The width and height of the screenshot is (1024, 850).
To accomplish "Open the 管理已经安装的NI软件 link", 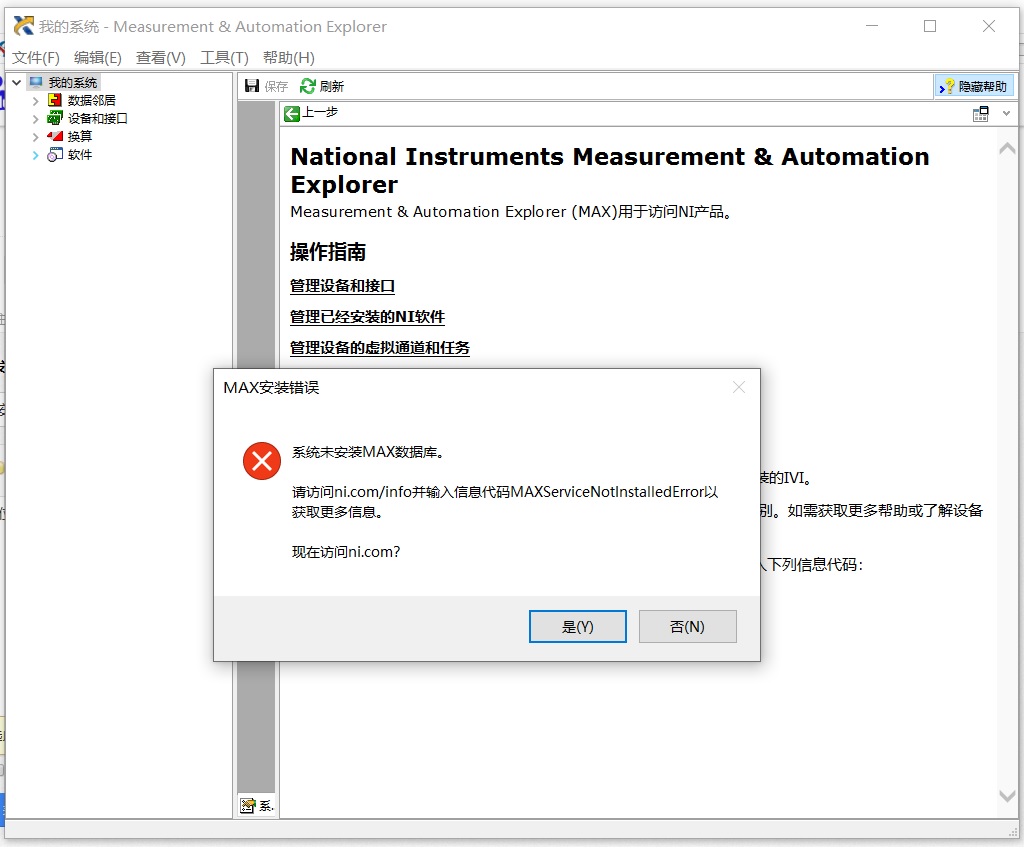I will coord(367,317).
